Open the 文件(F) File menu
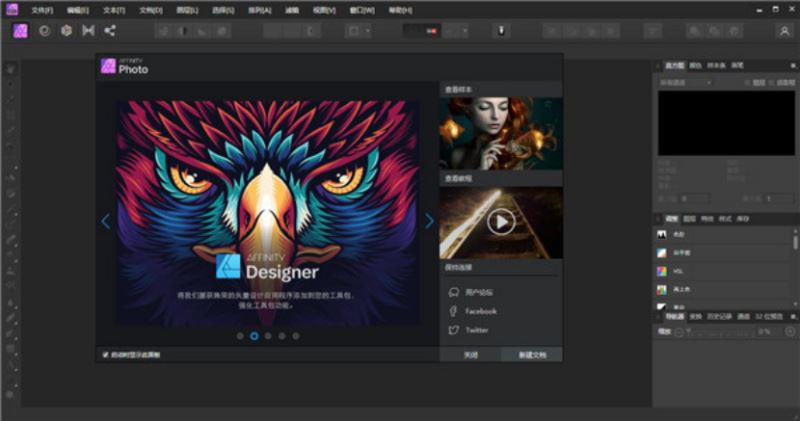The height and width of the screenshot is (421, 800). [42, 10]
